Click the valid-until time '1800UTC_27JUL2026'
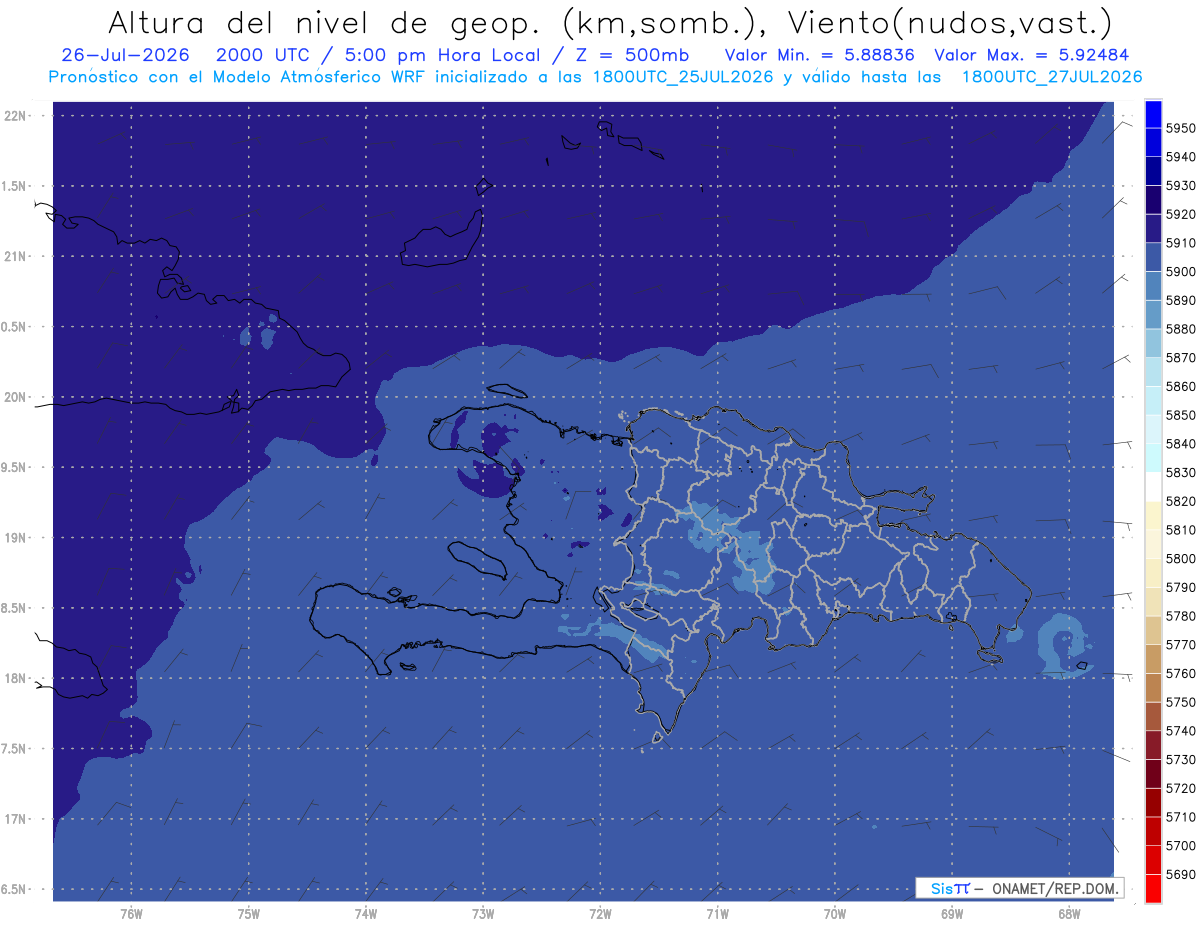The height and width of the screenshot is (927, 1200). tap(1052, 77)
